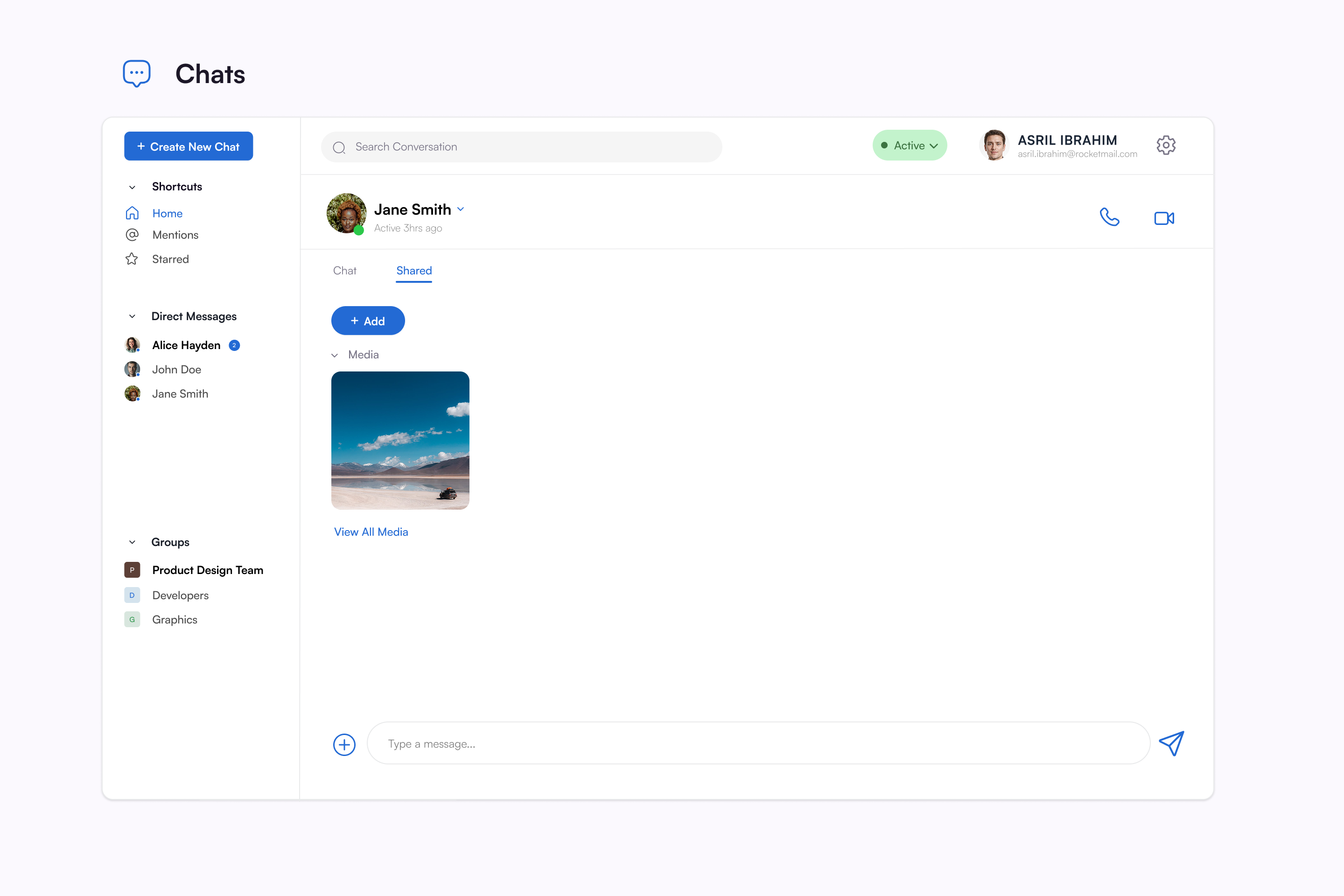Image resolution: width=1344 pixels, height=896 pixels.
Task: Open the settings gear icon
Action: pyautogui.click(x=1166, y=146)
